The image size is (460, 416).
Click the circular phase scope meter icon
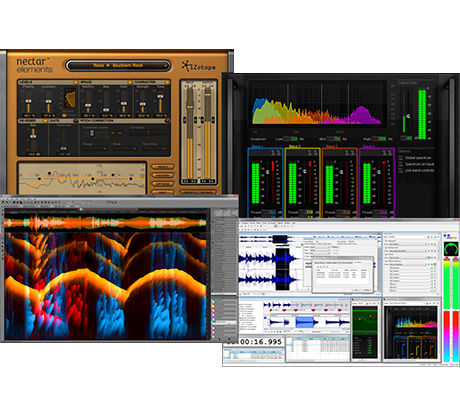pyautogui.click(x=451, y=249)
